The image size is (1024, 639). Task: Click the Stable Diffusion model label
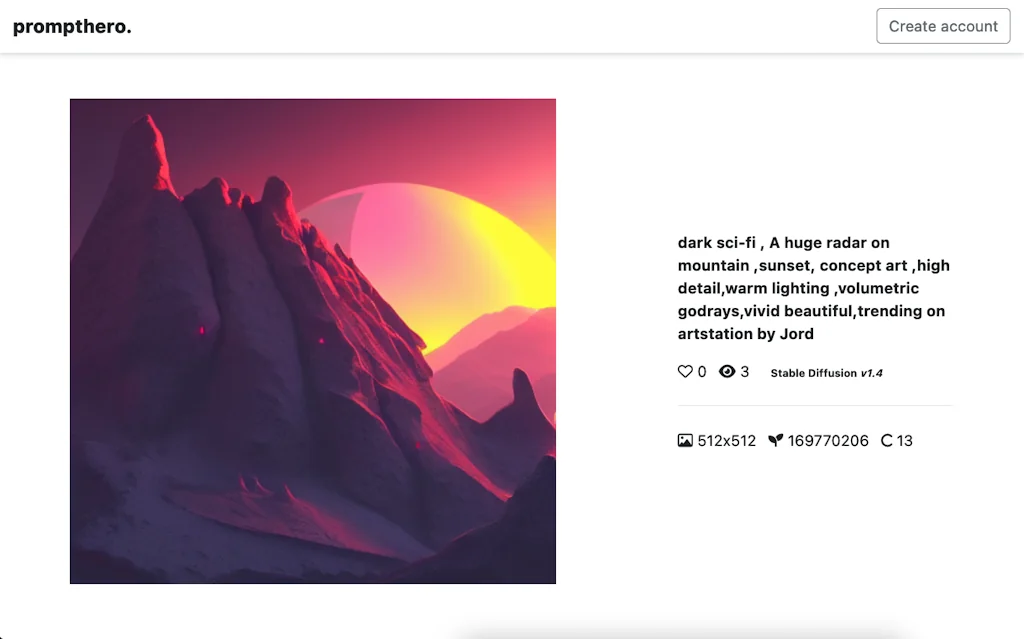pyautogui.click(x=813, y=373)
